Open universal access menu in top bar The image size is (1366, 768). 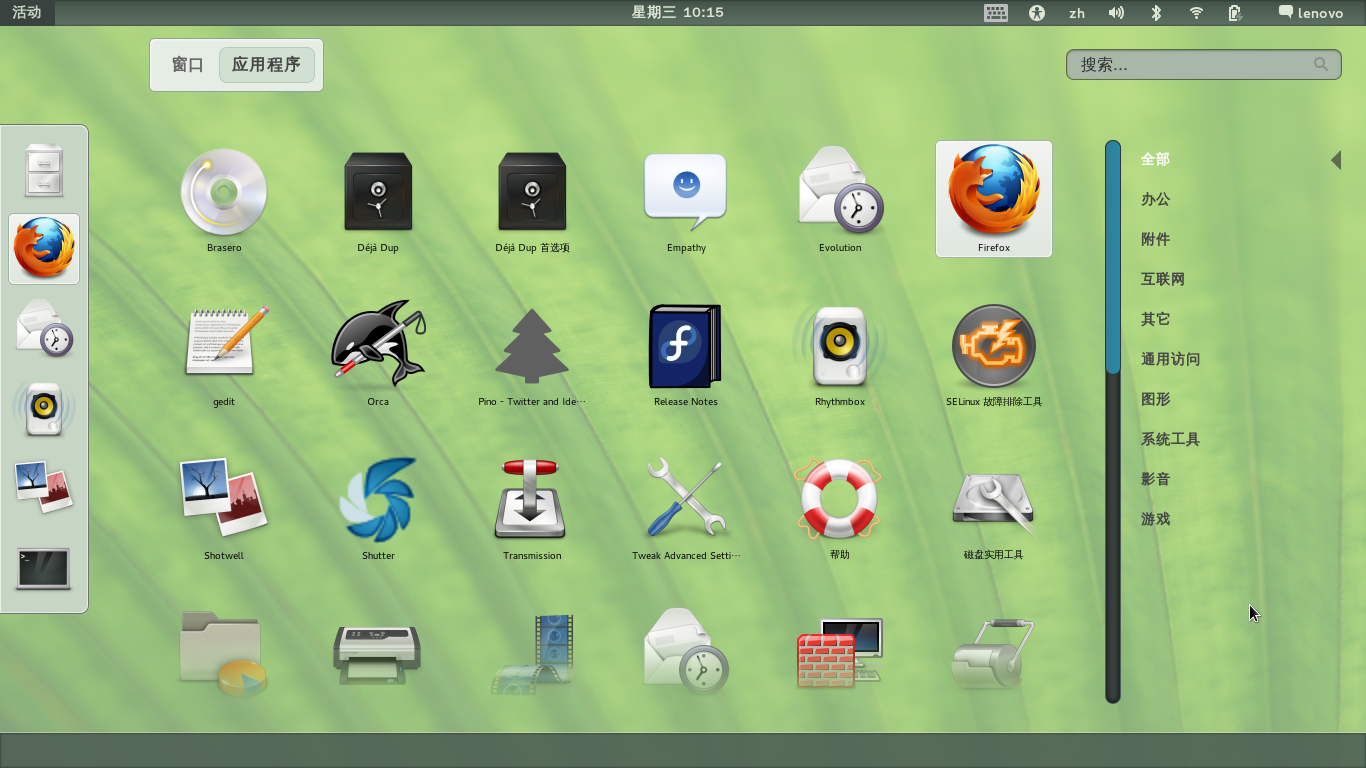(1037, 13)
